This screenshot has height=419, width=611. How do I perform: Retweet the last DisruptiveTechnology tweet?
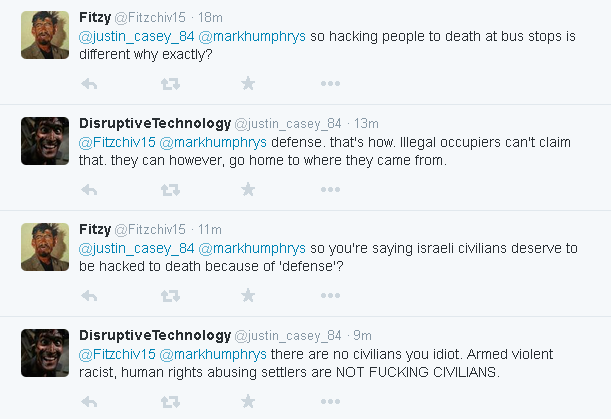[x=170, y=400]
